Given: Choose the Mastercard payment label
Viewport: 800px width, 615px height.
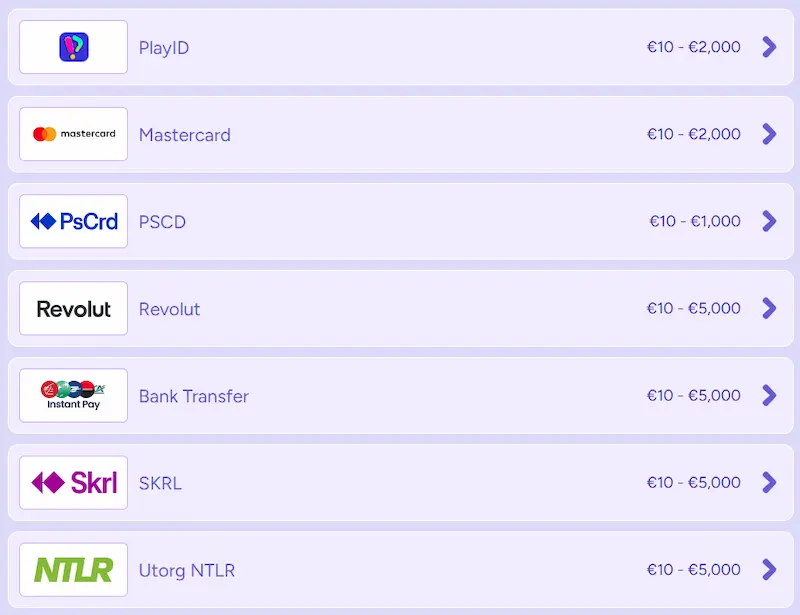Looking at the screenshot, I should pyautogui.click(x=185, y=135).
